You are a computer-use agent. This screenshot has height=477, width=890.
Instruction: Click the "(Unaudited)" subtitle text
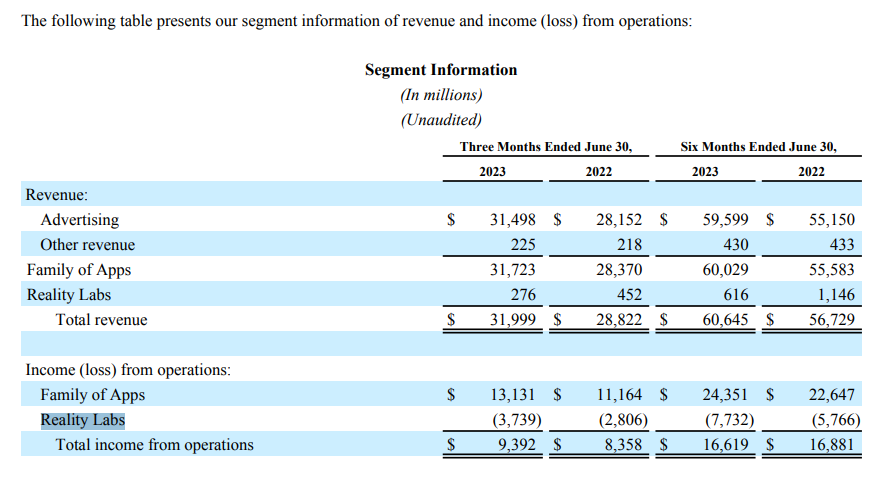click(440, 120)
